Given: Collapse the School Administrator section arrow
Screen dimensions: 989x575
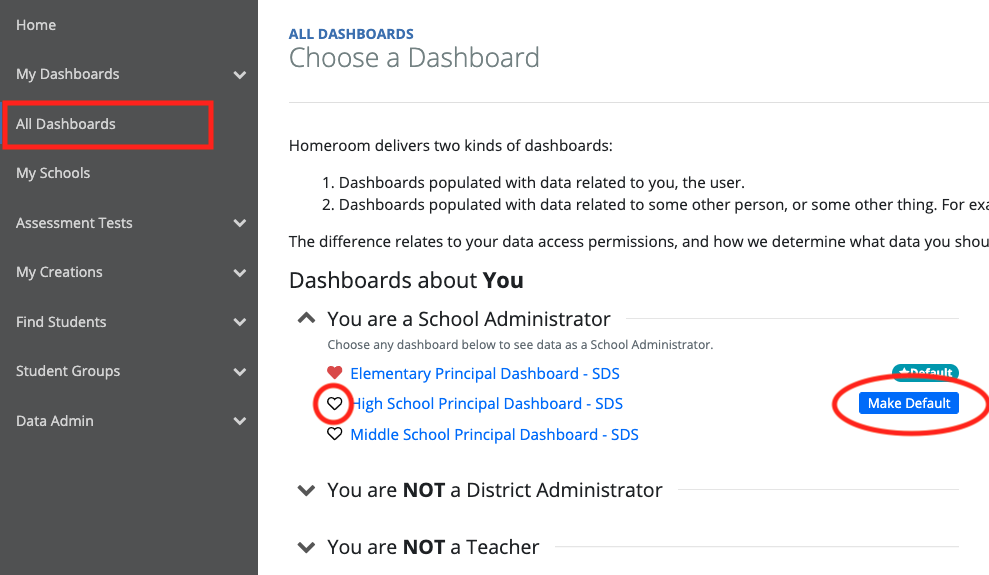Looking at the screenshot, I should [x=307, y=319].
